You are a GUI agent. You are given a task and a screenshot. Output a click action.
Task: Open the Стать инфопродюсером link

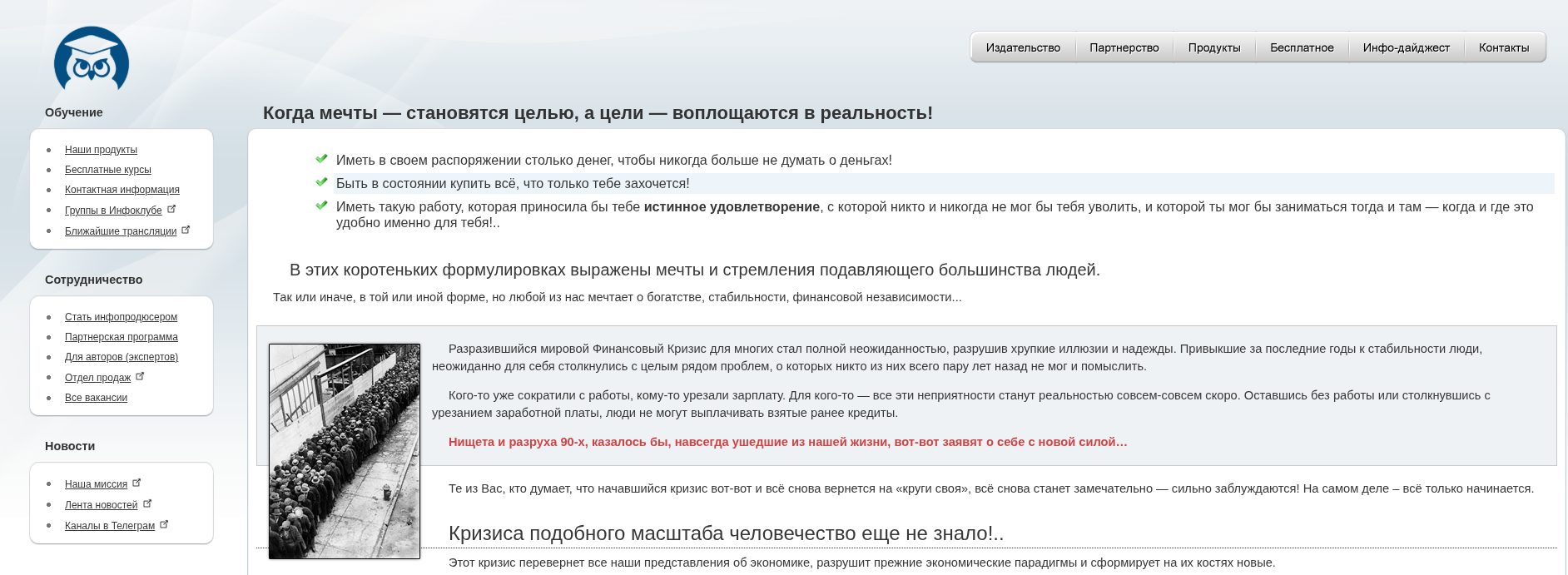121,317
